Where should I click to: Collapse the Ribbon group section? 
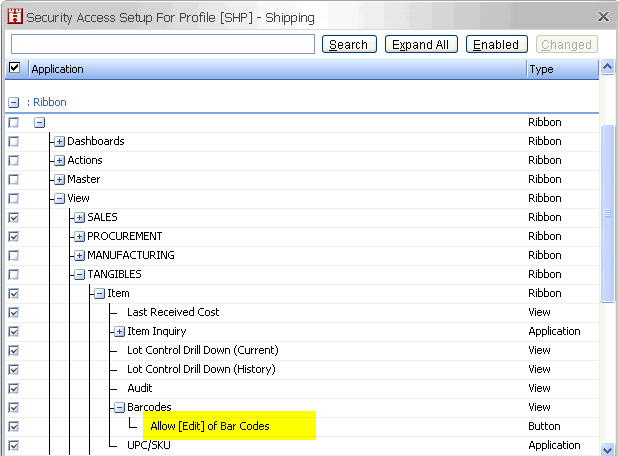[x=14, y=103]
